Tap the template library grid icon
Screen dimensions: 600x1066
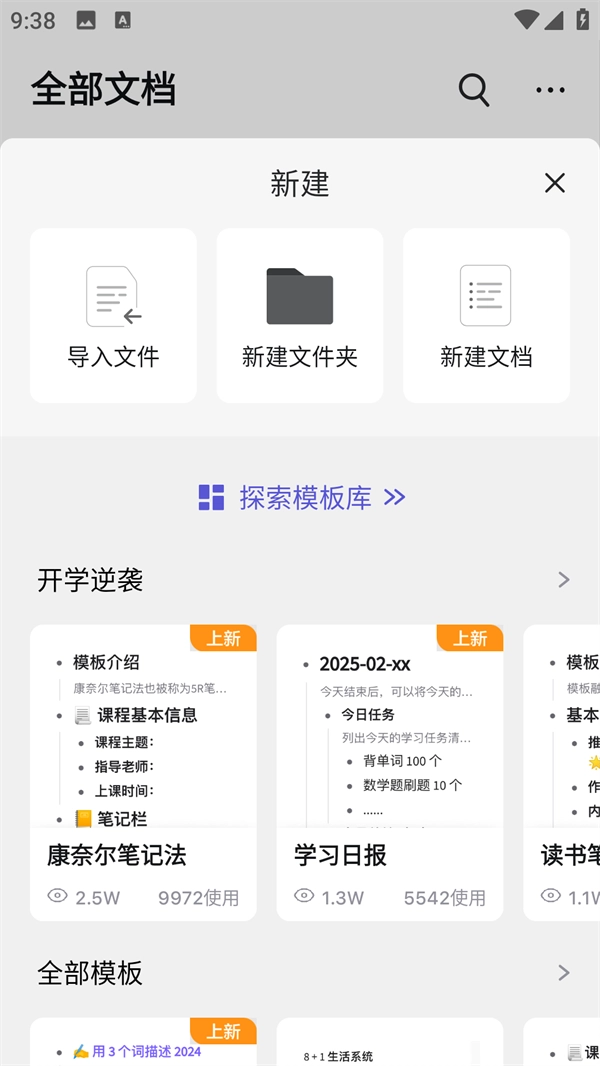click(211, 497)
